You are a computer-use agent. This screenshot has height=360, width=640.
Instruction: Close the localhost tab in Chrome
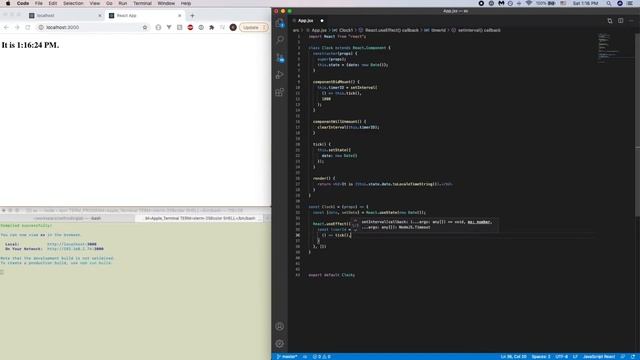pyautogui.click(x=100, y=16)
